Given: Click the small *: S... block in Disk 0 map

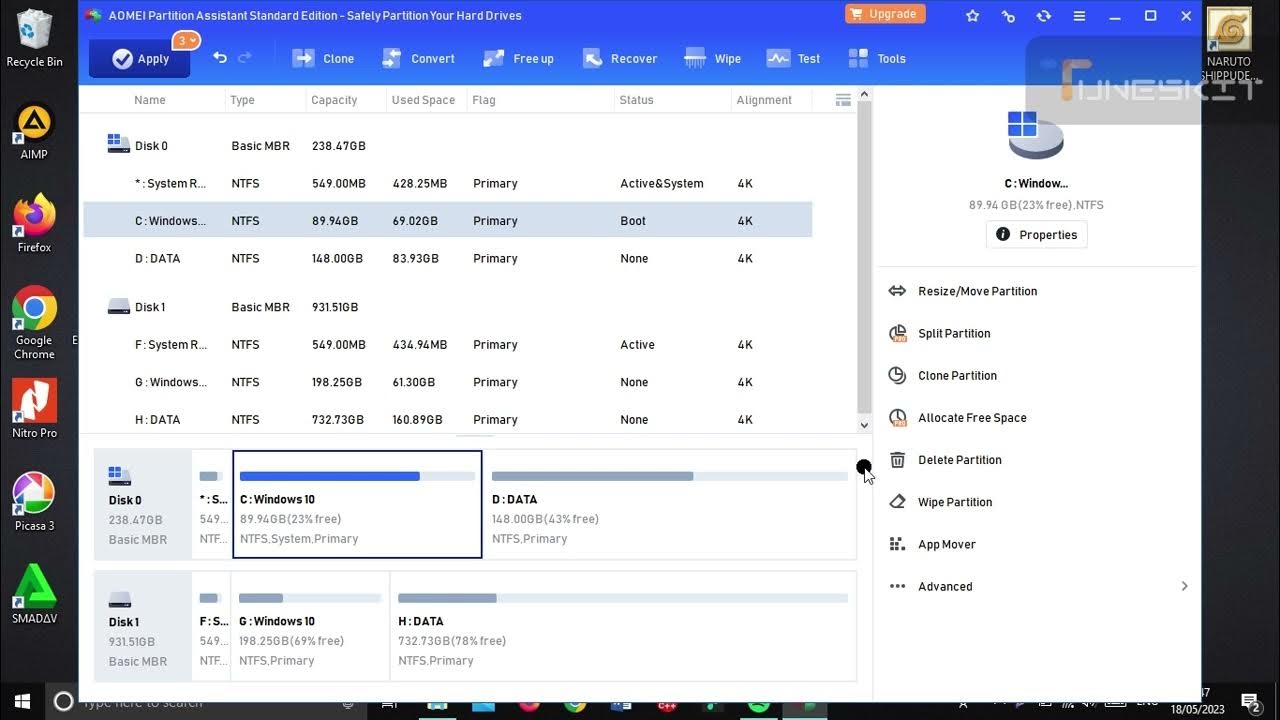Looking at the screenshot, I should pyautogui.click(x=211, y=504).
